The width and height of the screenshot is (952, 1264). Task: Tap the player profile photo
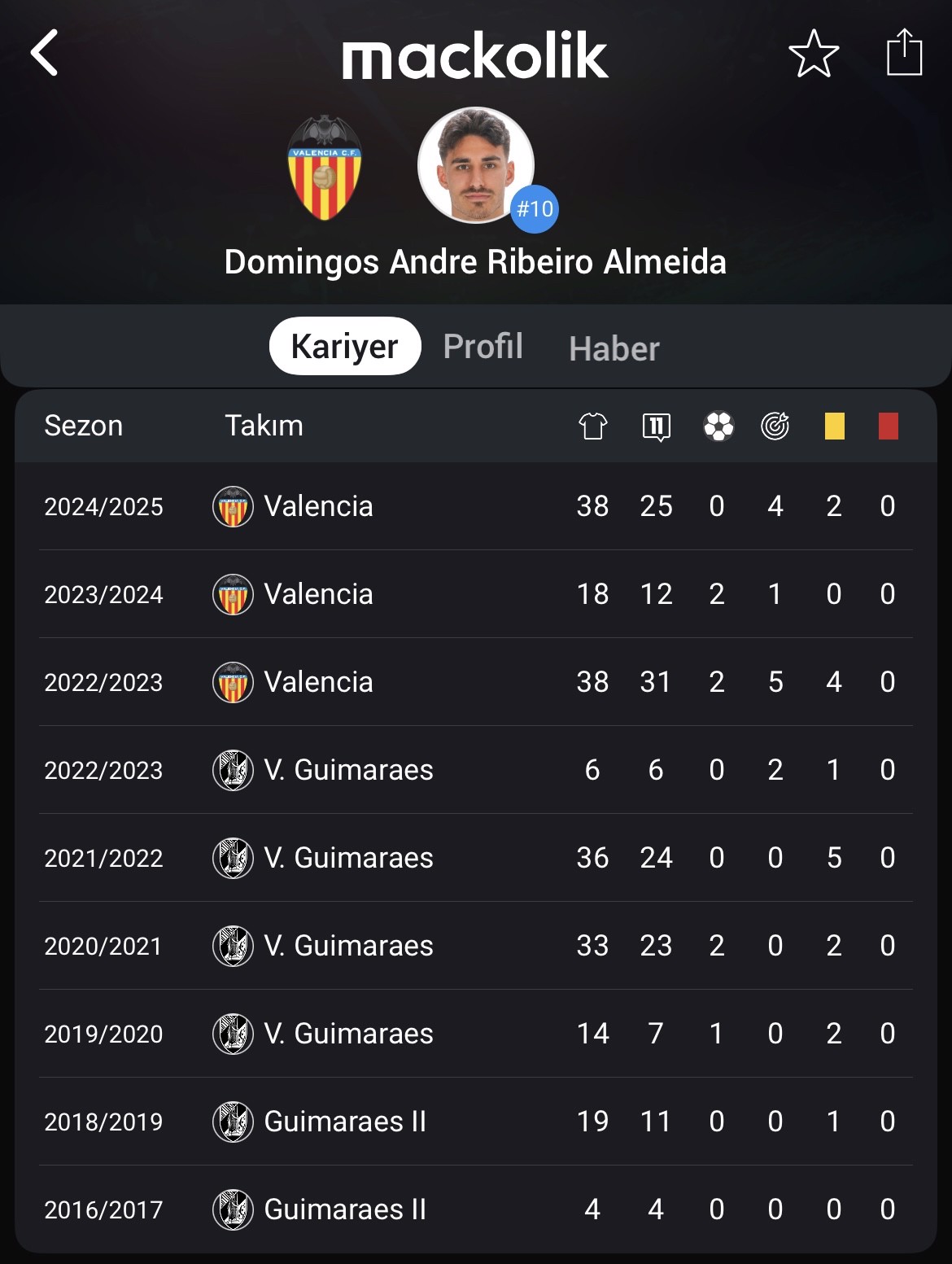476,165
